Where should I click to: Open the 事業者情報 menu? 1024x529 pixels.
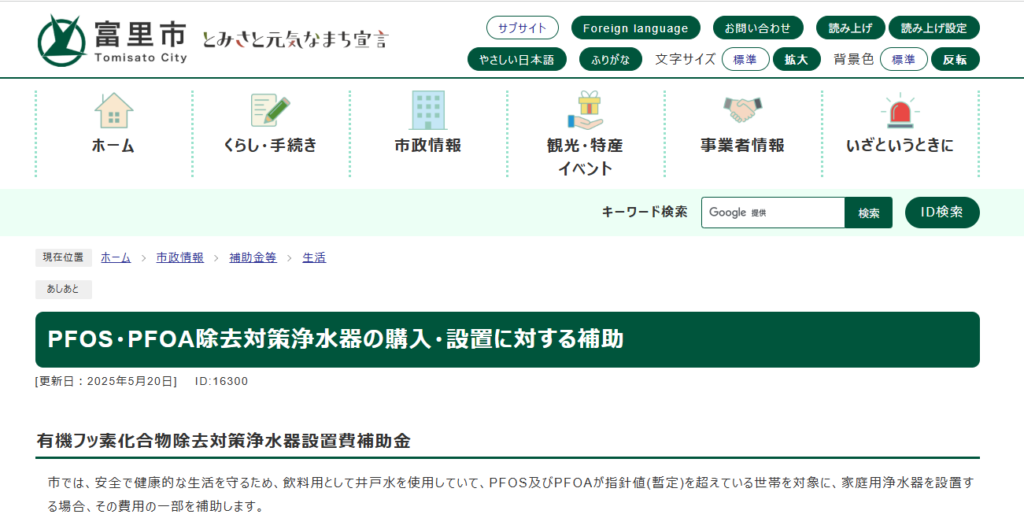(743, 146)
